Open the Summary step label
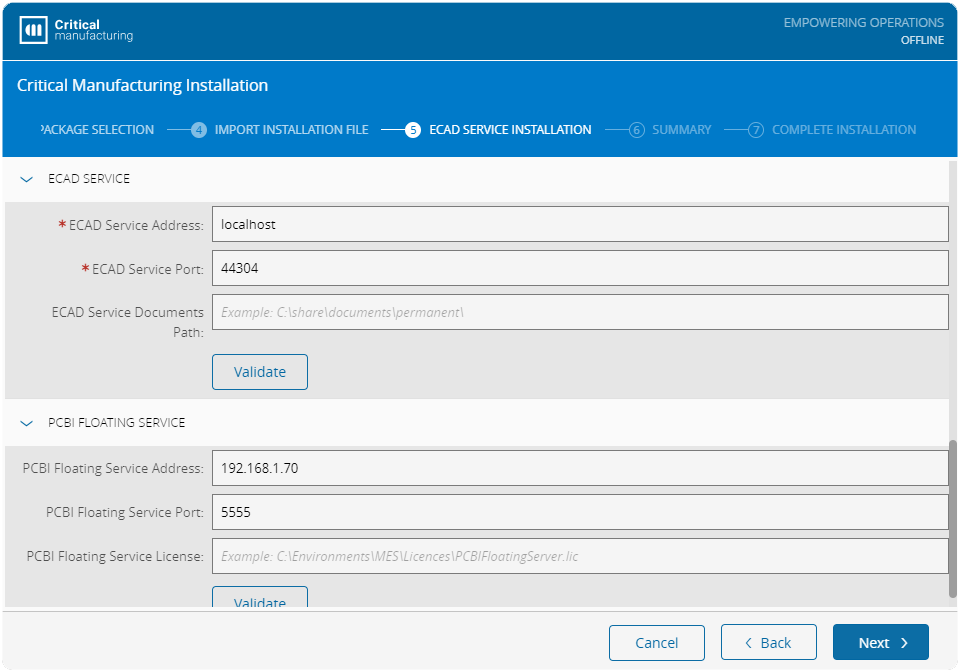 pos(681,130)
